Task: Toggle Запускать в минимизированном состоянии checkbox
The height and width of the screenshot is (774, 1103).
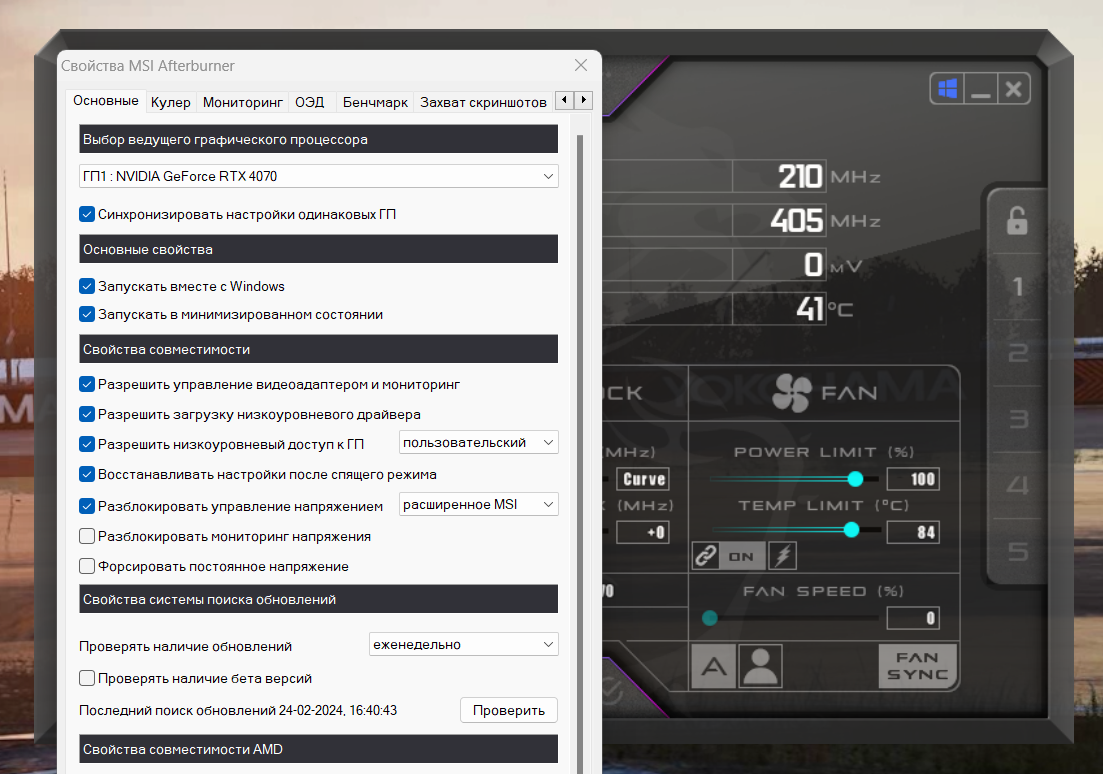Action: tap(87, 314)
